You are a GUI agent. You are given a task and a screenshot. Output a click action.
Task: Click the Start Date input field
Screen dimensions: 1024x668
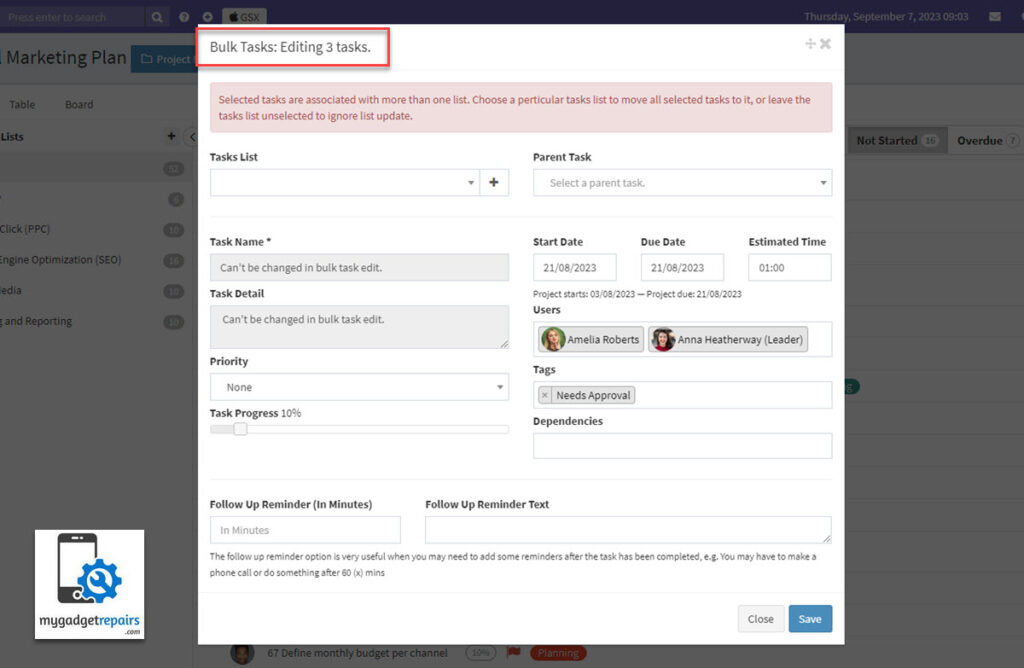575,267
